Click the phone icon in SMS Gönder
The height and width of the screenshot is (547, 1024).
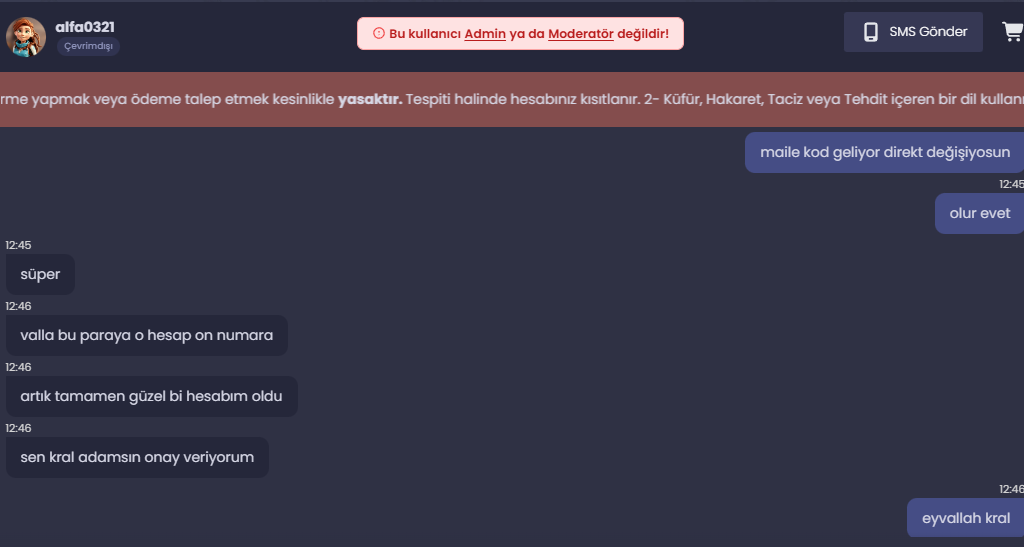pyautogui.click(x=871, y=32)
